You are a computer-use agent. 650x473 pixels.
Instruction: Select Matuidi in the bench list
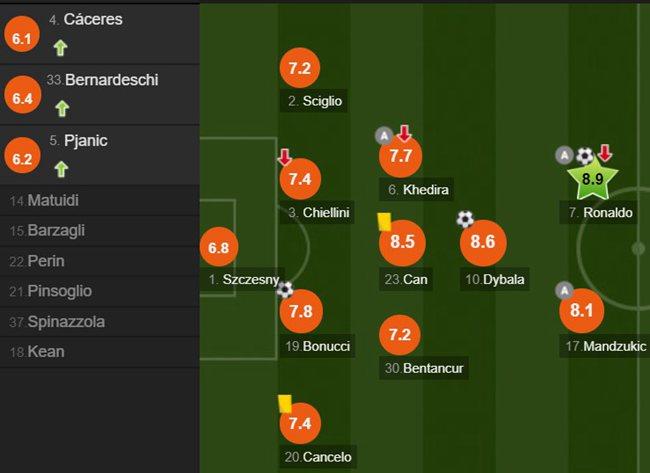pyautogui.click(x=99, y=201)
